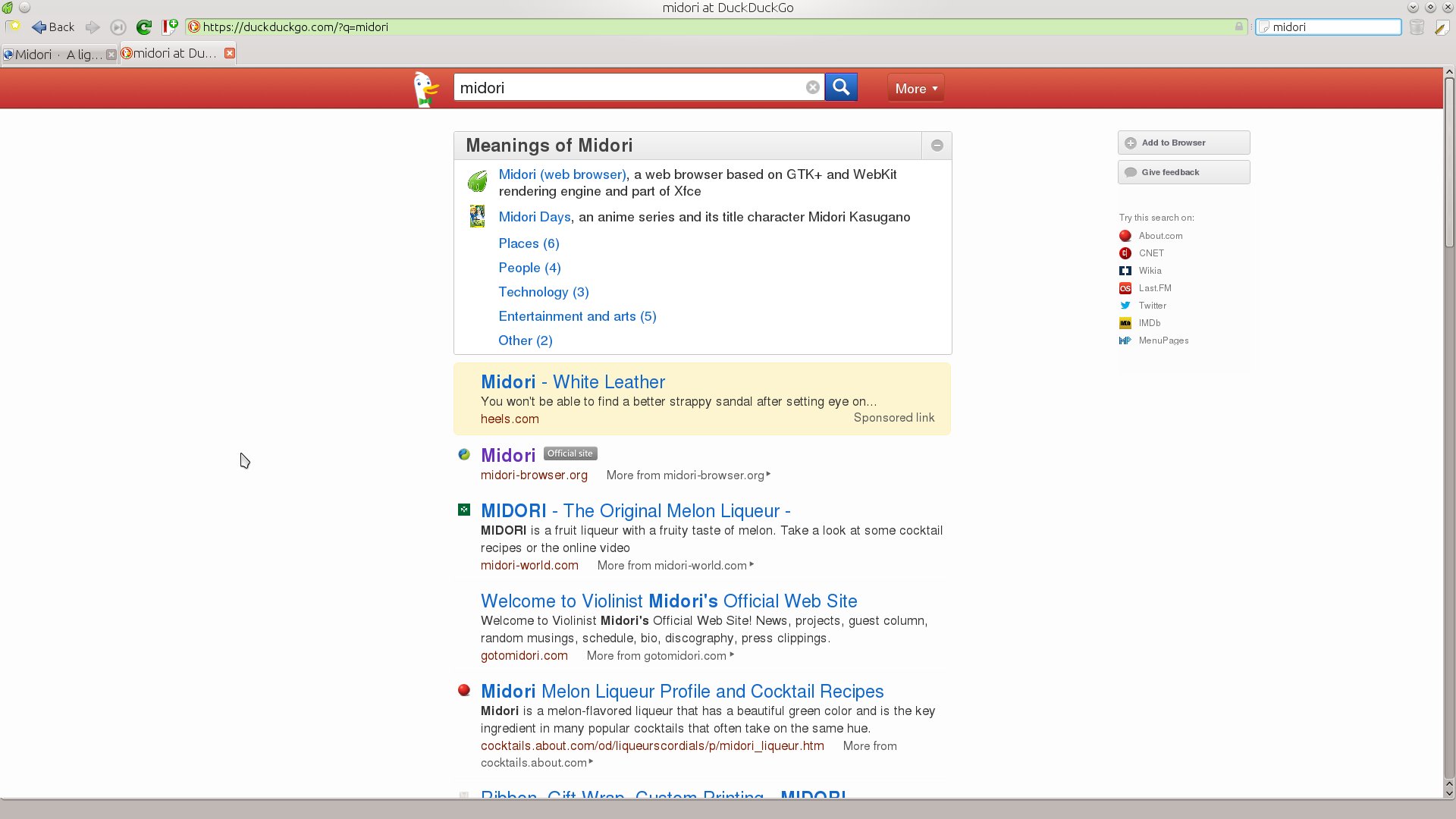Click the Add to Browser button
Viewport: 1456px width, 819px height.
click(x=1183, y=143)
